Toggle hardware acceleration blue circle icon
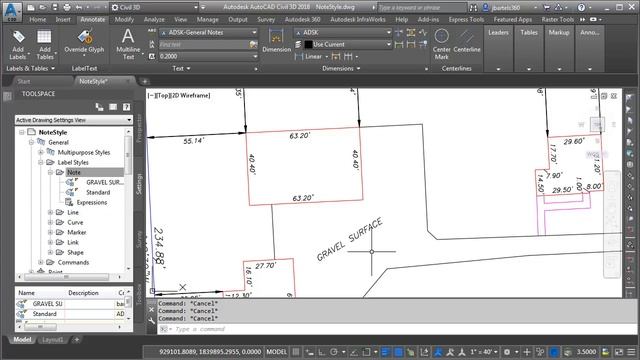 [x=554, y=352]
